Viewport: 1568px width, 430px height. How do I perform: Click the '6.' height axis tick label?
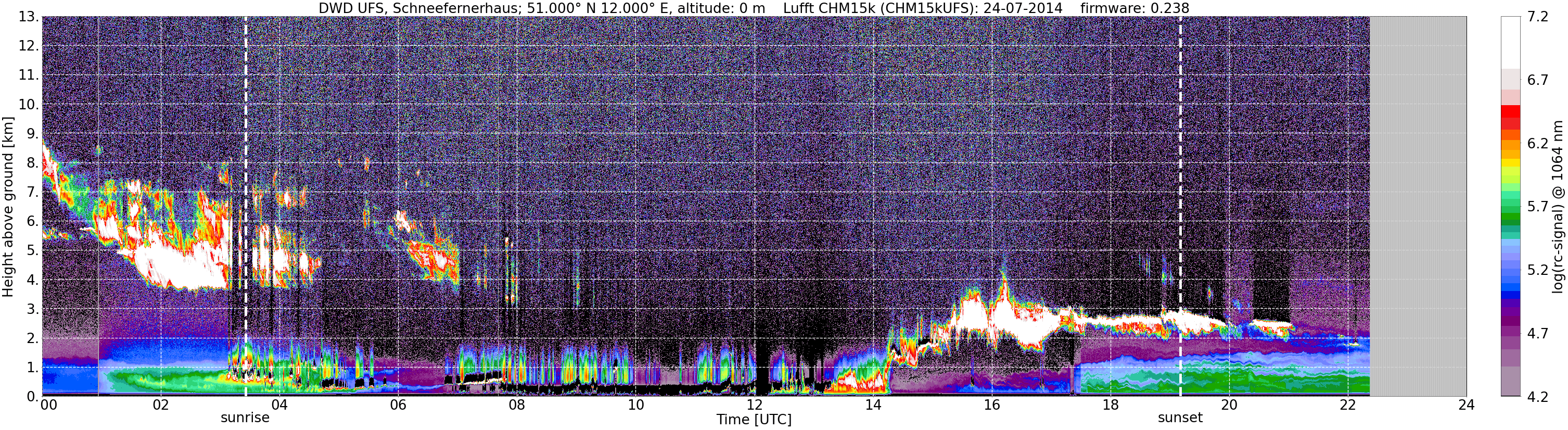pos(32,222)
